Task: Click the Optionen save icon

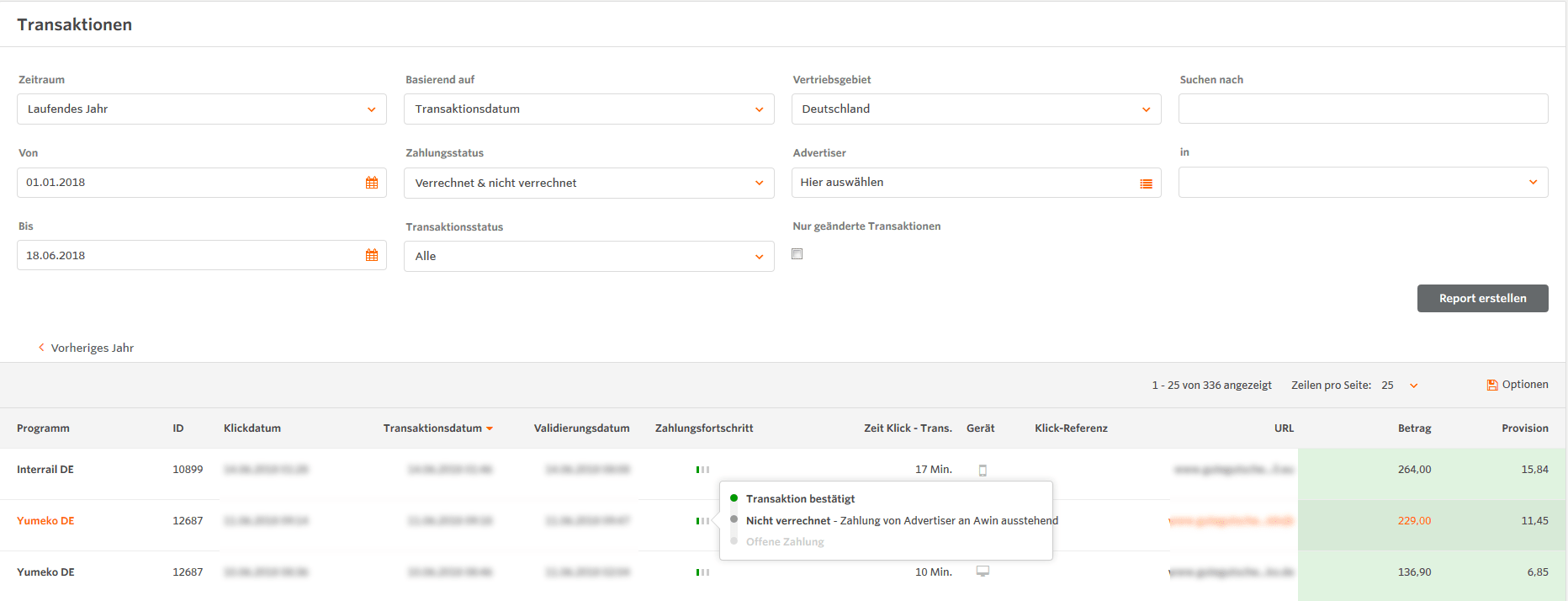Action: [1491, 386]
